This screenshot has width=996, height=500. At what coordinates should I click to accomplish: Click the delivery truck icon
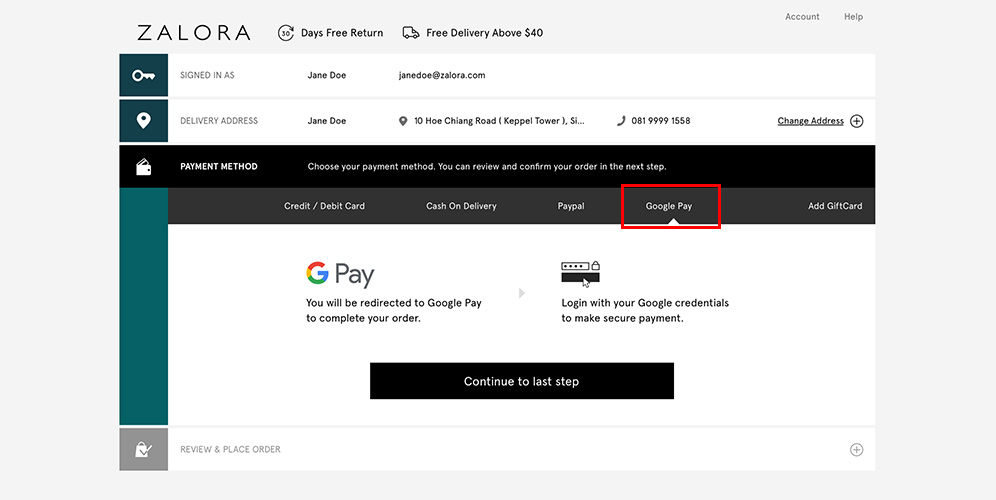tap(411, 33)
